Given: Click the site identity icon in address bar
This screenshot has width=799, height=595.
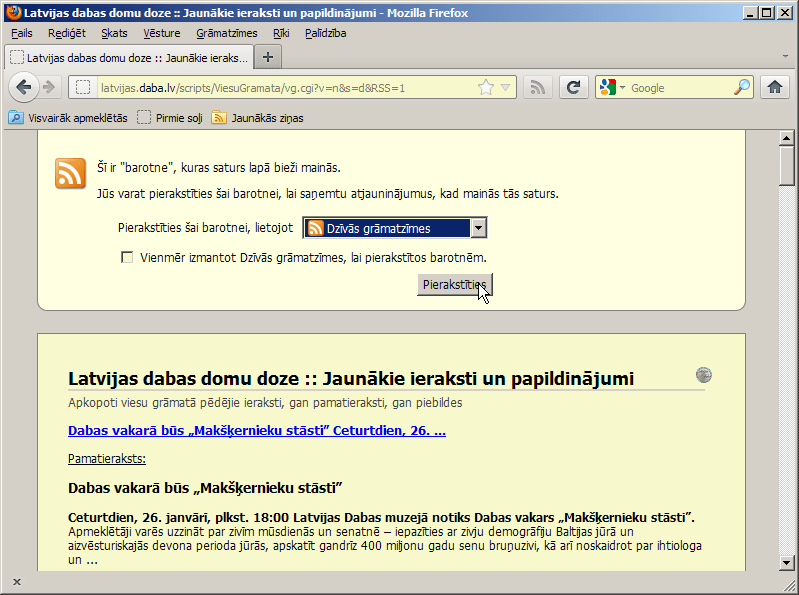Looking at the screenshot, I should pyautogui.click(x=83, y=88).
